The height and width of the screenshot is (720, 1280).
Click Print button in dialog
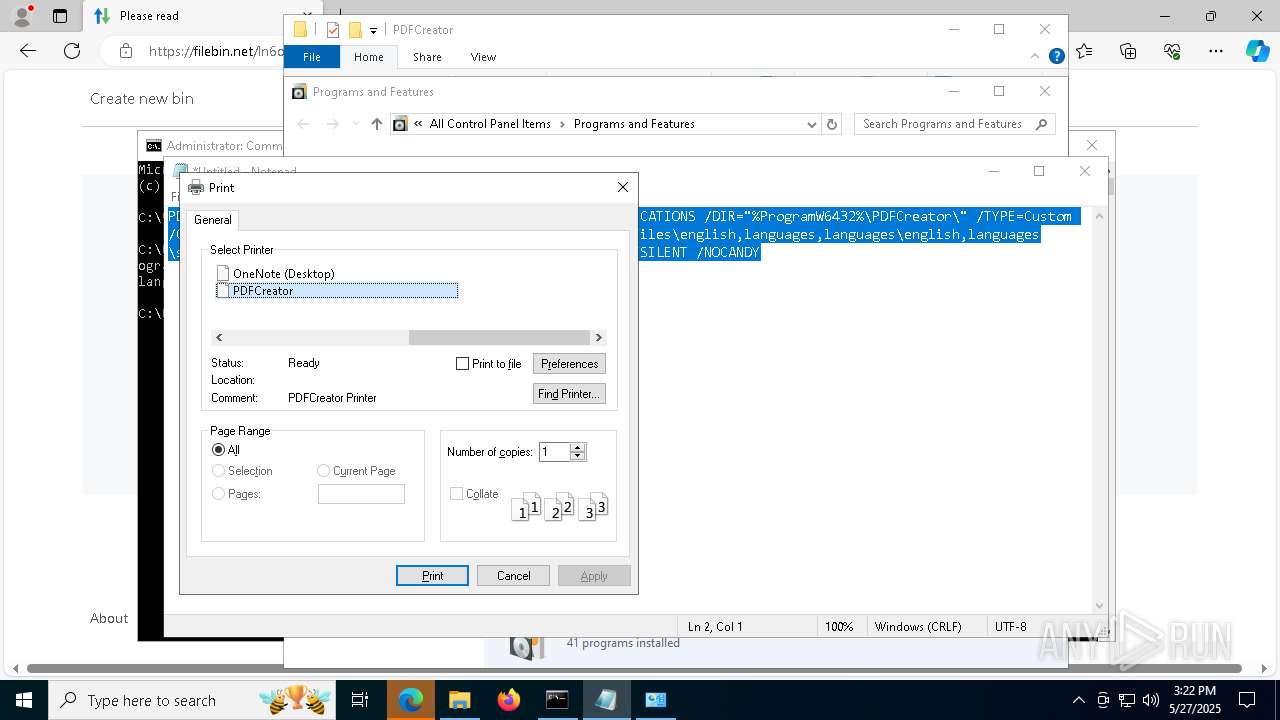point(432,576)
